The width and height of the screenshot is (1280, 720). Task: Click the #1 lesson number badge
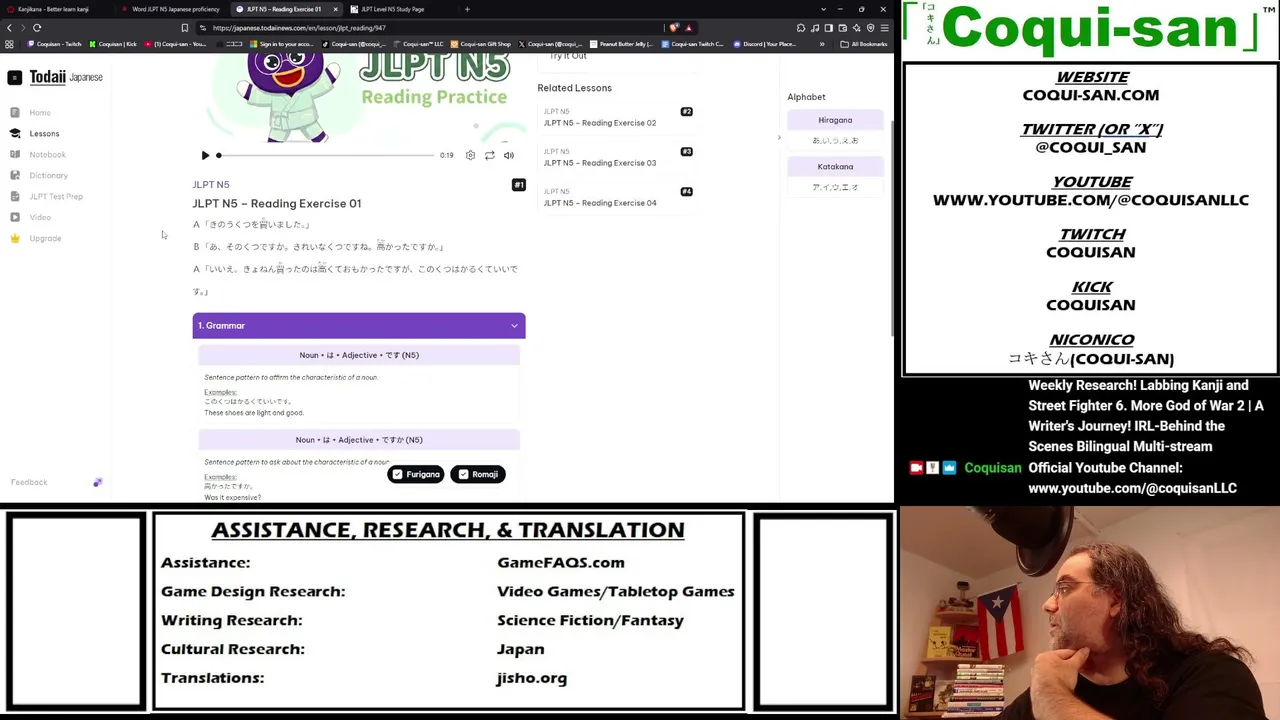(x=518, y=185)
